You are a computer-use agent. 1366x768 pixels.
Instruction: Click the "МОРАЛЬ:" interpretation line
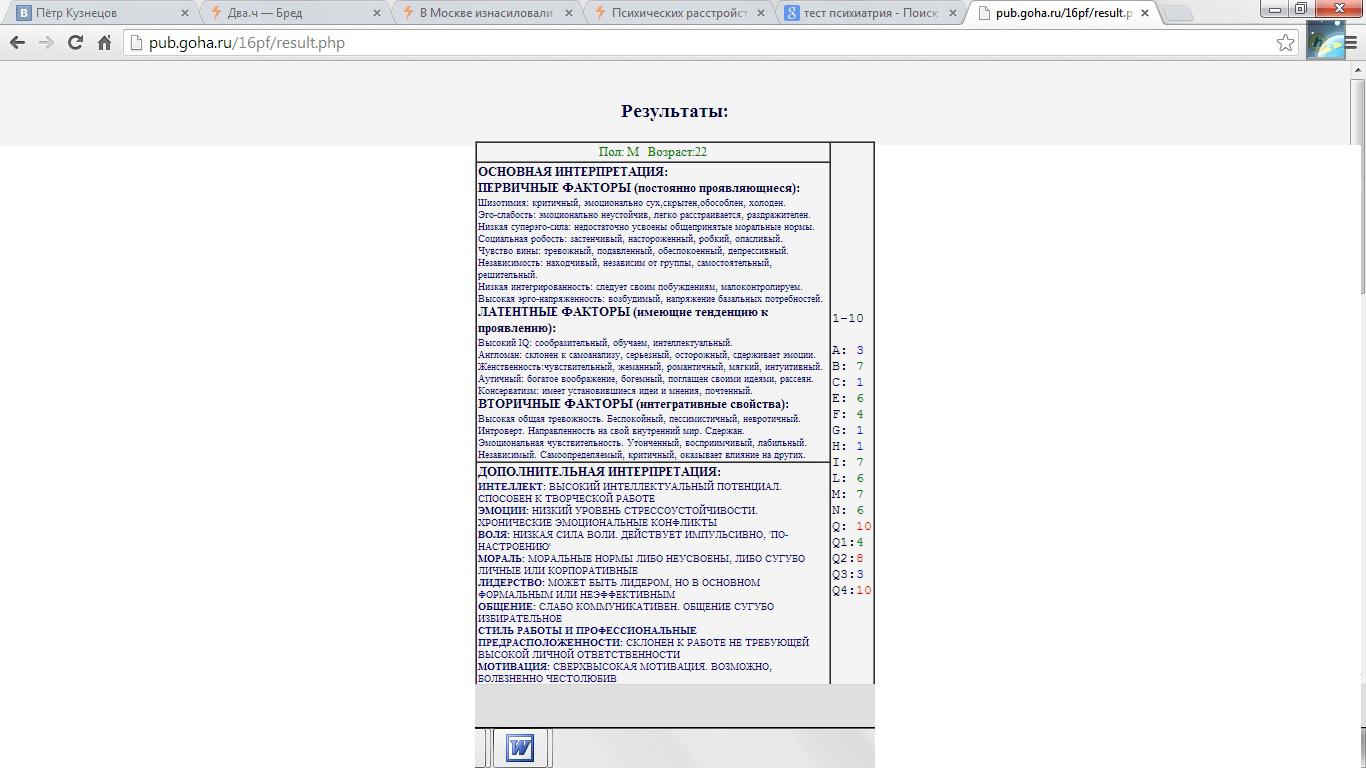tap(641, 565)
